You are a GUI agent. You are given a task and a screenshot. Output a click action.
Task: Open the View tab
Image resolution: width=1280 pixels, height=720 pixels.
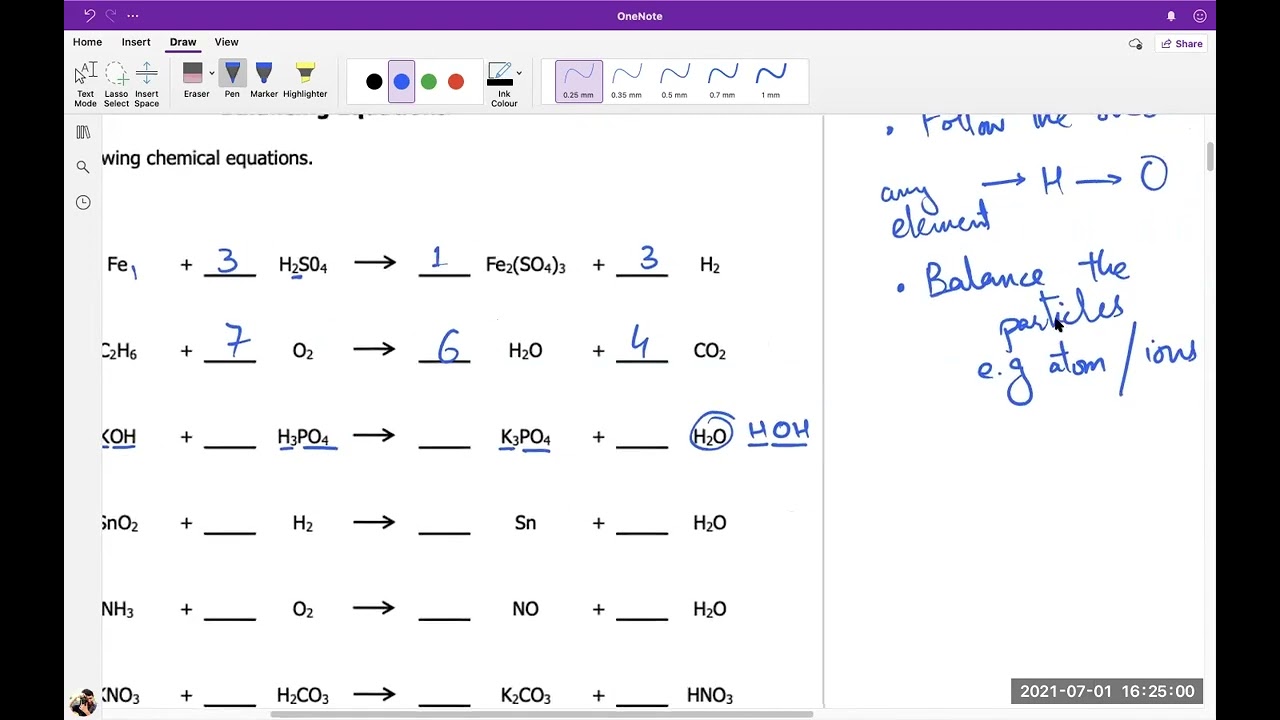226,42
